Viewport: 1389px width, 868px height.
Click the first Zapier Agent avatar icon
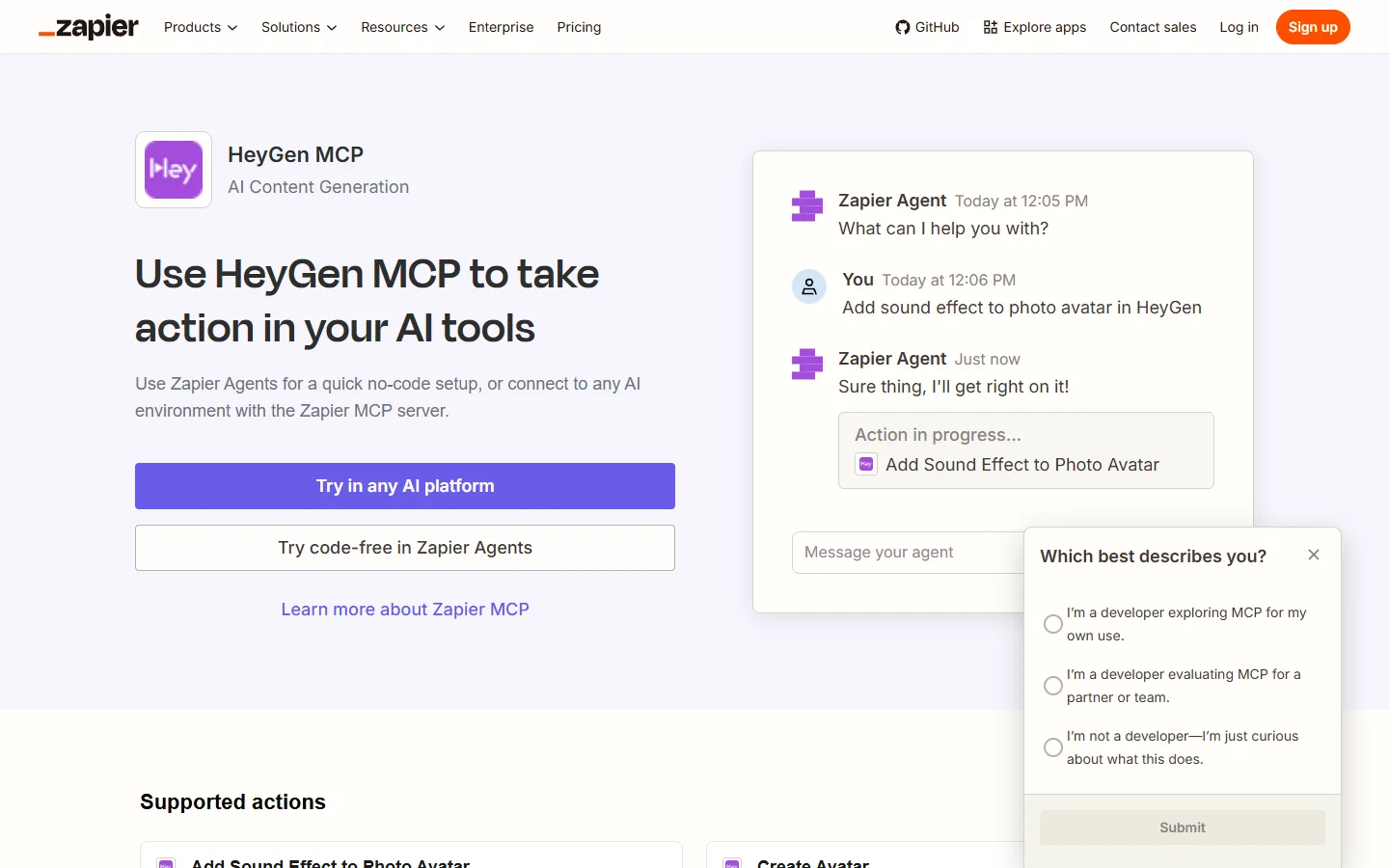pos(807,205)
